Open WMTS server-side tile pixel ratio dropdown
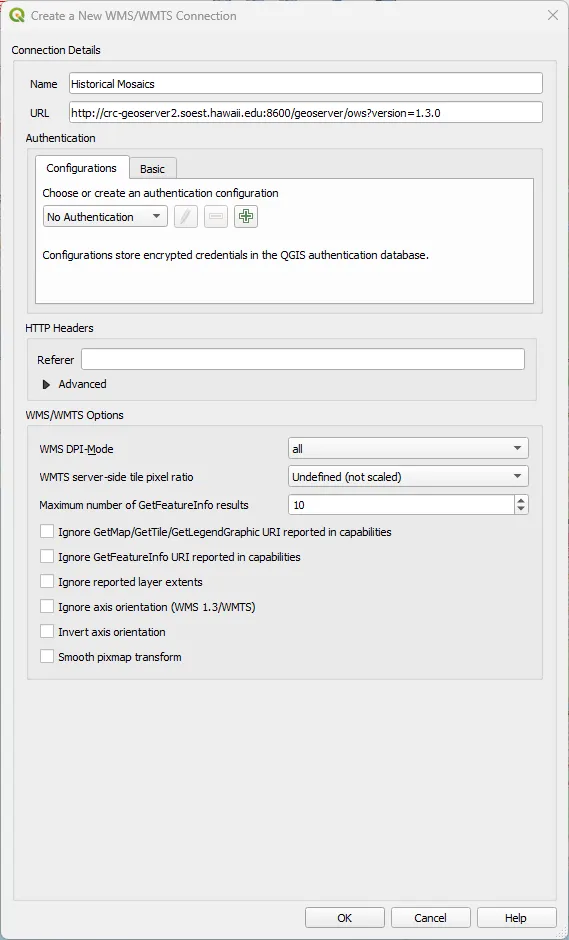 pyautogui.click(x=408, y=477)
